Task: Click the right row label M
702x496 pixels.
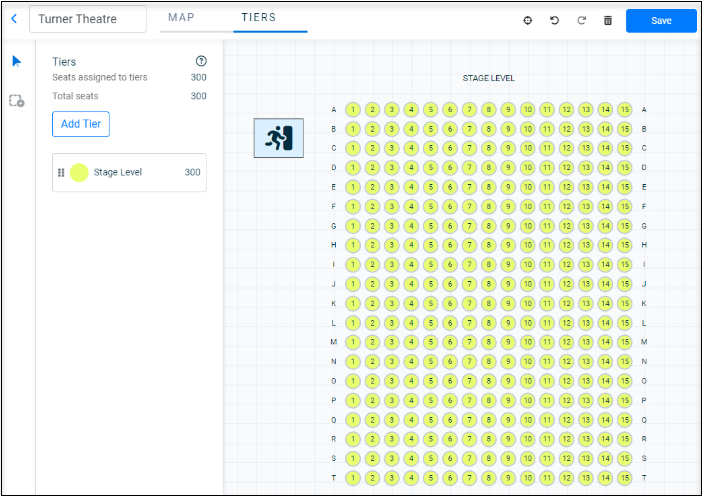Action: click(x=644, y=342)
